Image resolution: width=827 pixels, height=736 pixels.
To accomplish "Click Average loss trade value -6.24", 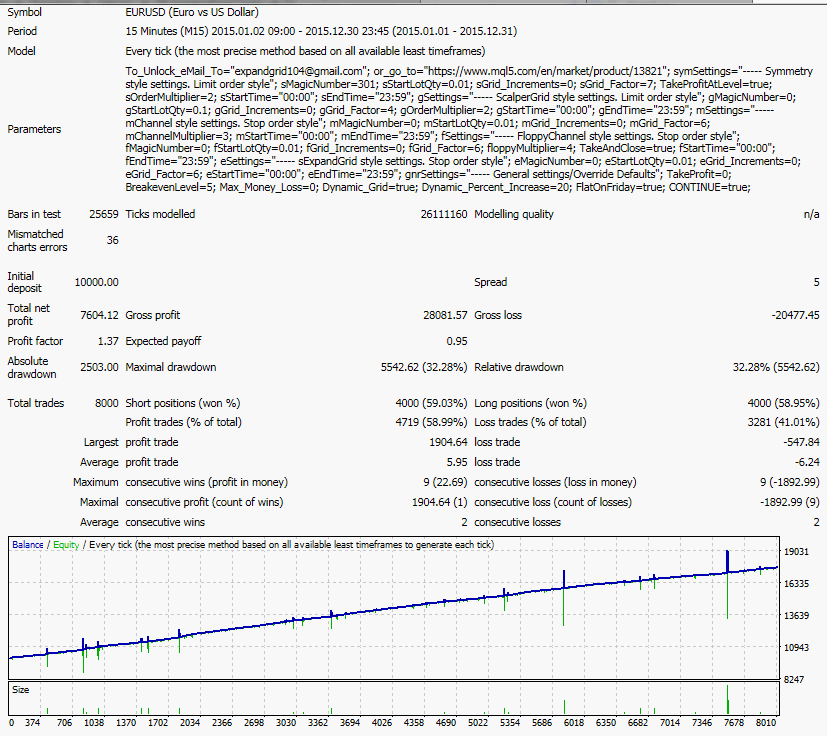I will [807, 462].
